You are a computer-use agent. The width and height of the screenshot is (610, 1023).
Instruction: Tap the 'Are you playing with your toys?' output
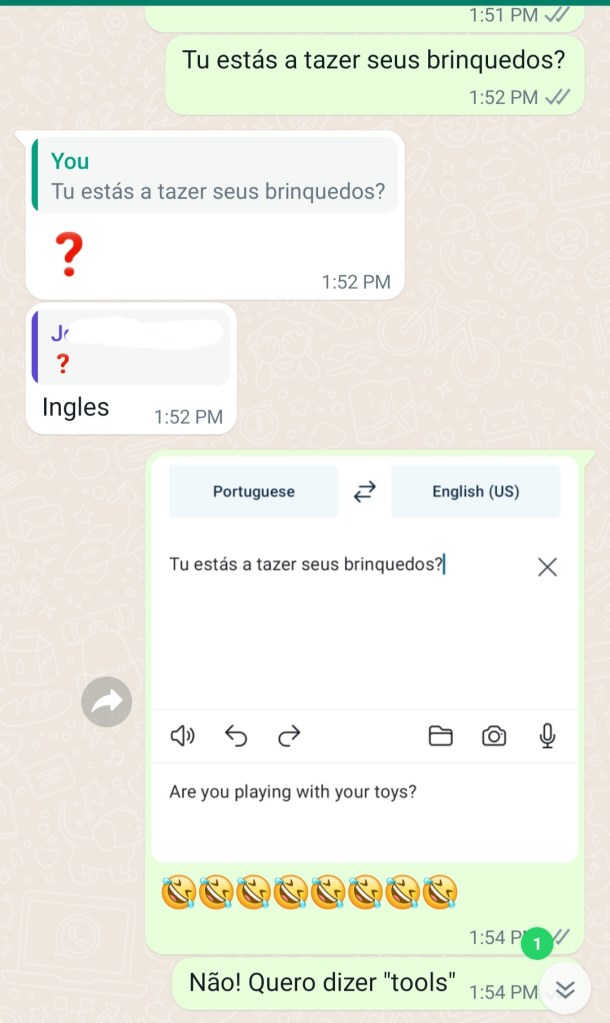(x=293, y=792)
